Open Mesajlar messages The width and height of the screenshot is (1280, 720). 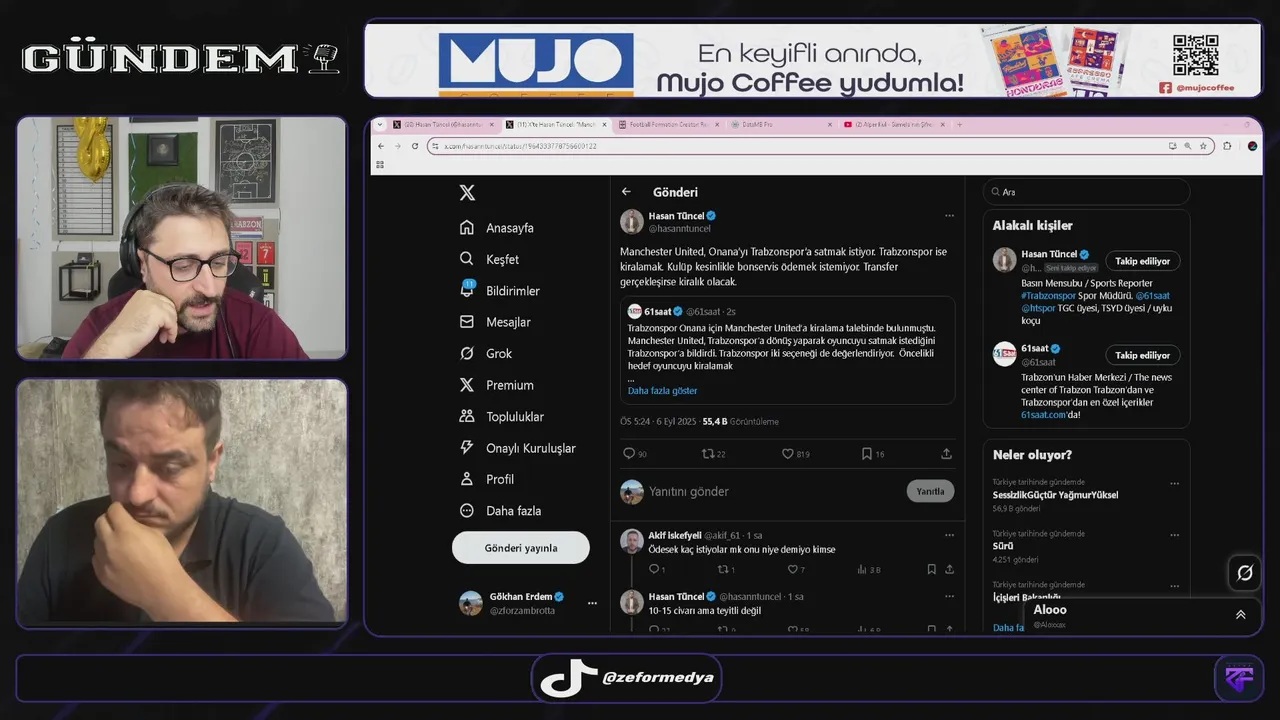(x=495, y=322)
